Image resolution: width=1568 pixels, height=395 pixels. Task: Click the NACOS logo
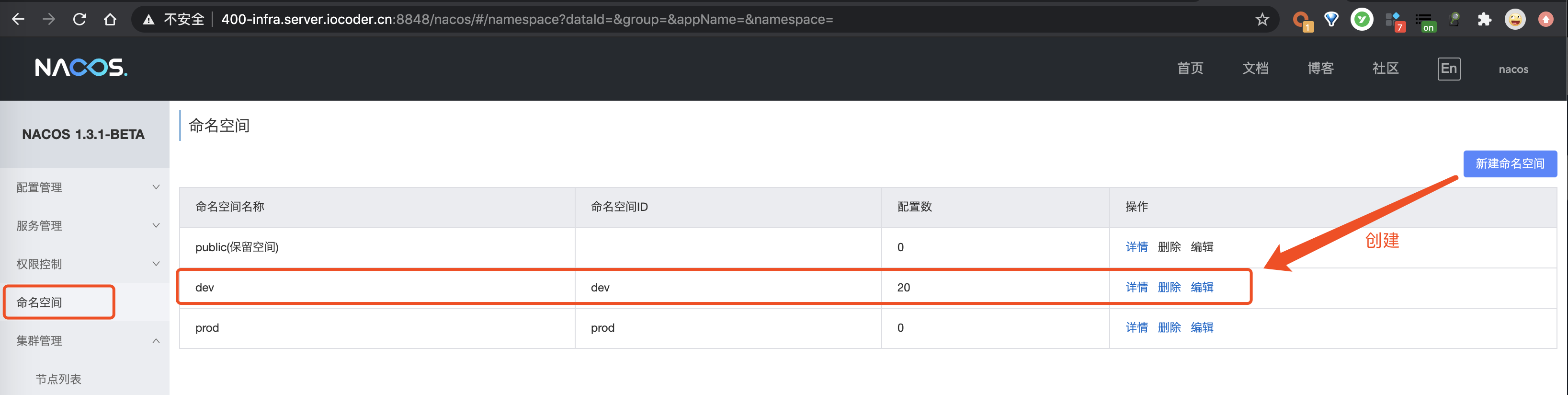click(x=81, y=67)
